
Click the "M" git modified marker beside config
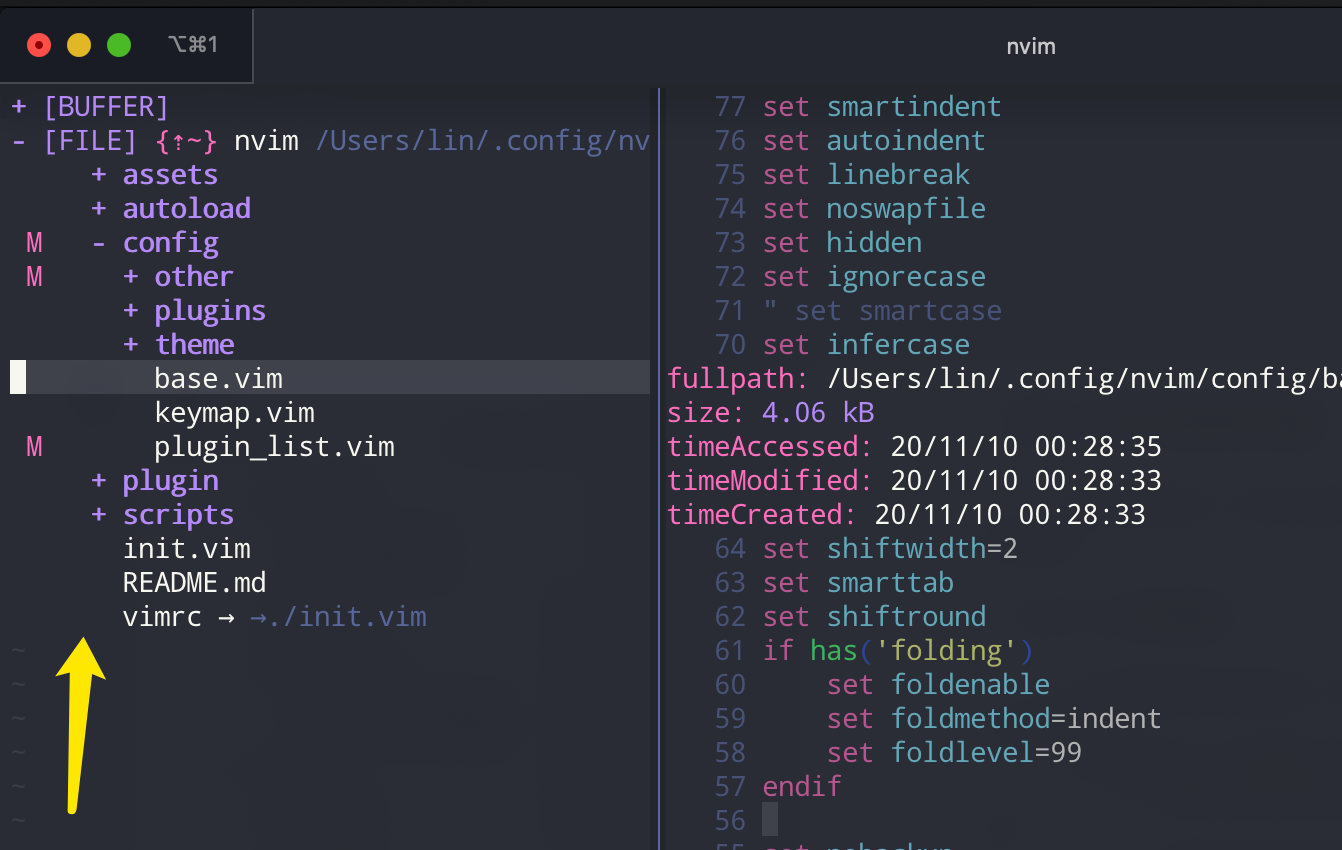(33, 242)
